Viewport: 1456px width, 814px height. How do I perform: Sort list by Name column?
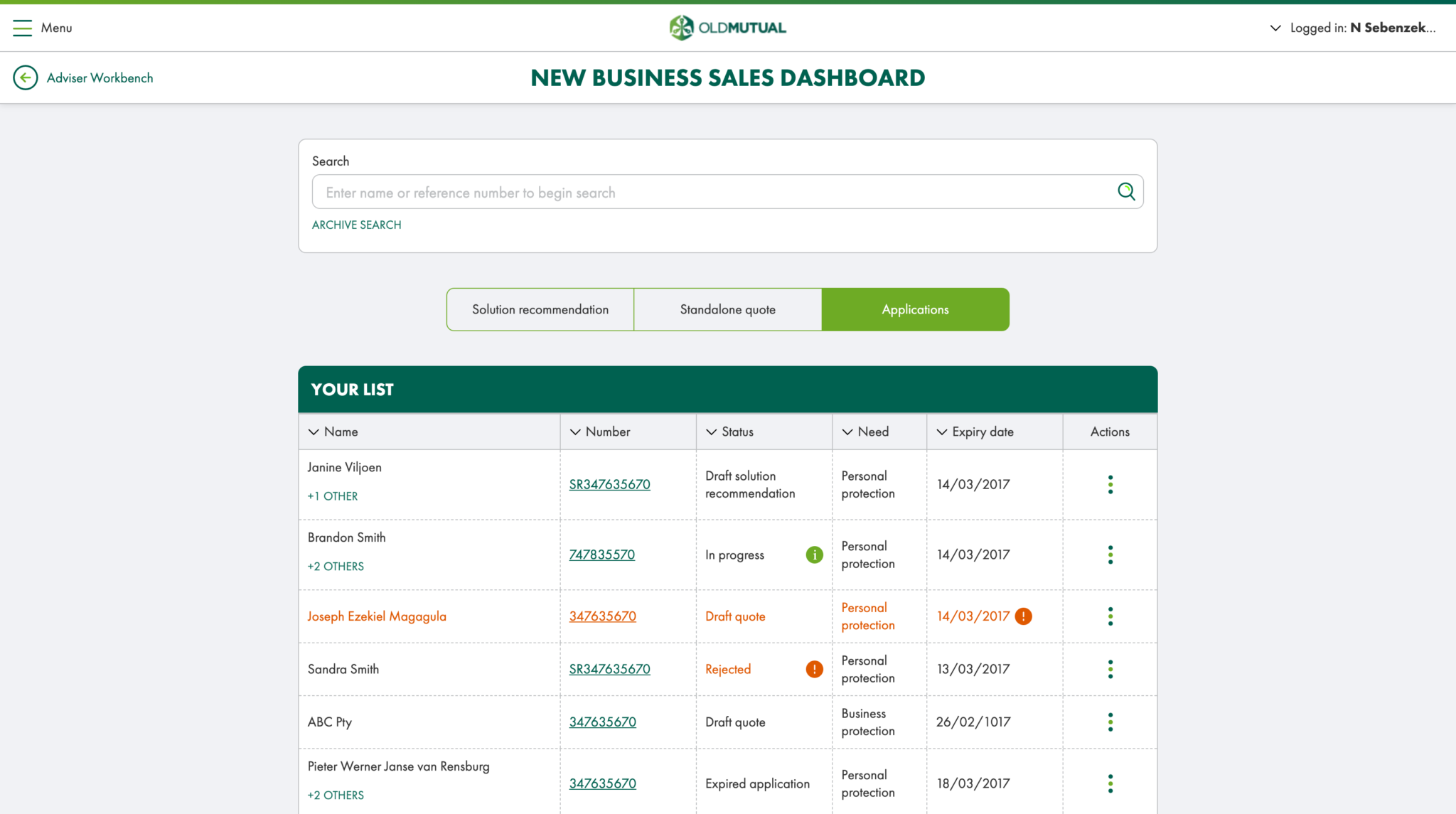(333, 432)
